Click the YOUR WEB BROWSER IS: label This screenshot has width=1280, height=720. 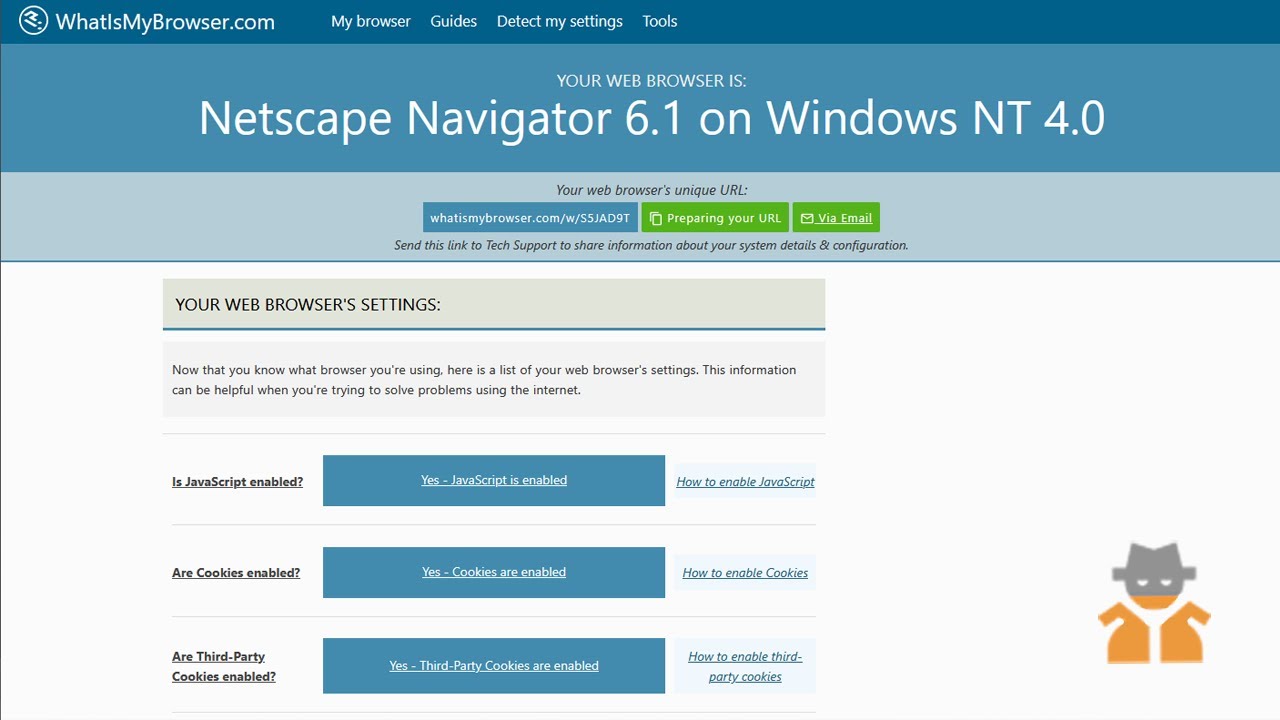[x=652, y=80]
